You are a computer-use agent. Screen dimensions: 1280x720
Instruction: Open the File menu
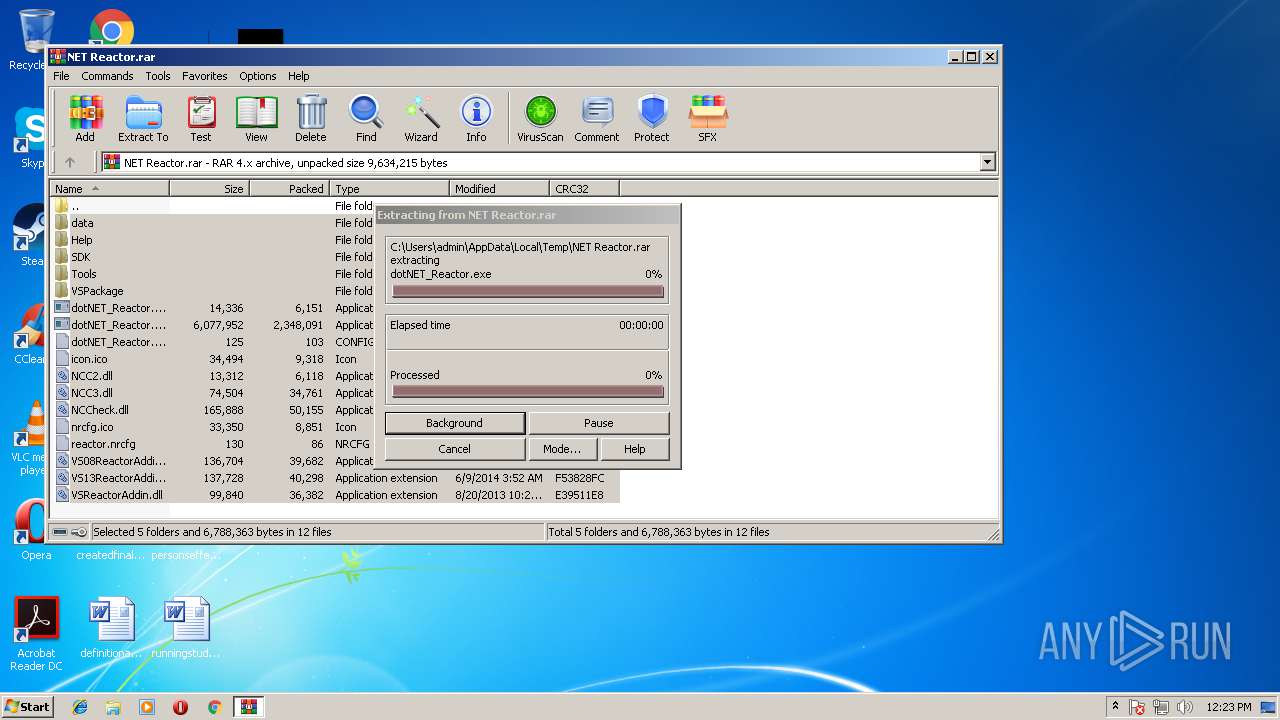coord(61,76)
